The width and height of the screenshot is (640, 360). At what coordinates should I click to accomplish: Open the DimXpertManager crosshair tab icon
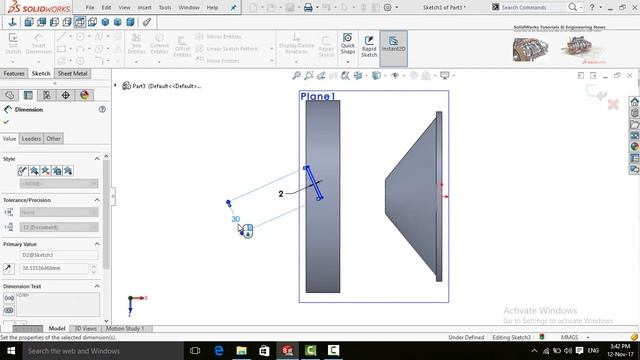(65, 95)
